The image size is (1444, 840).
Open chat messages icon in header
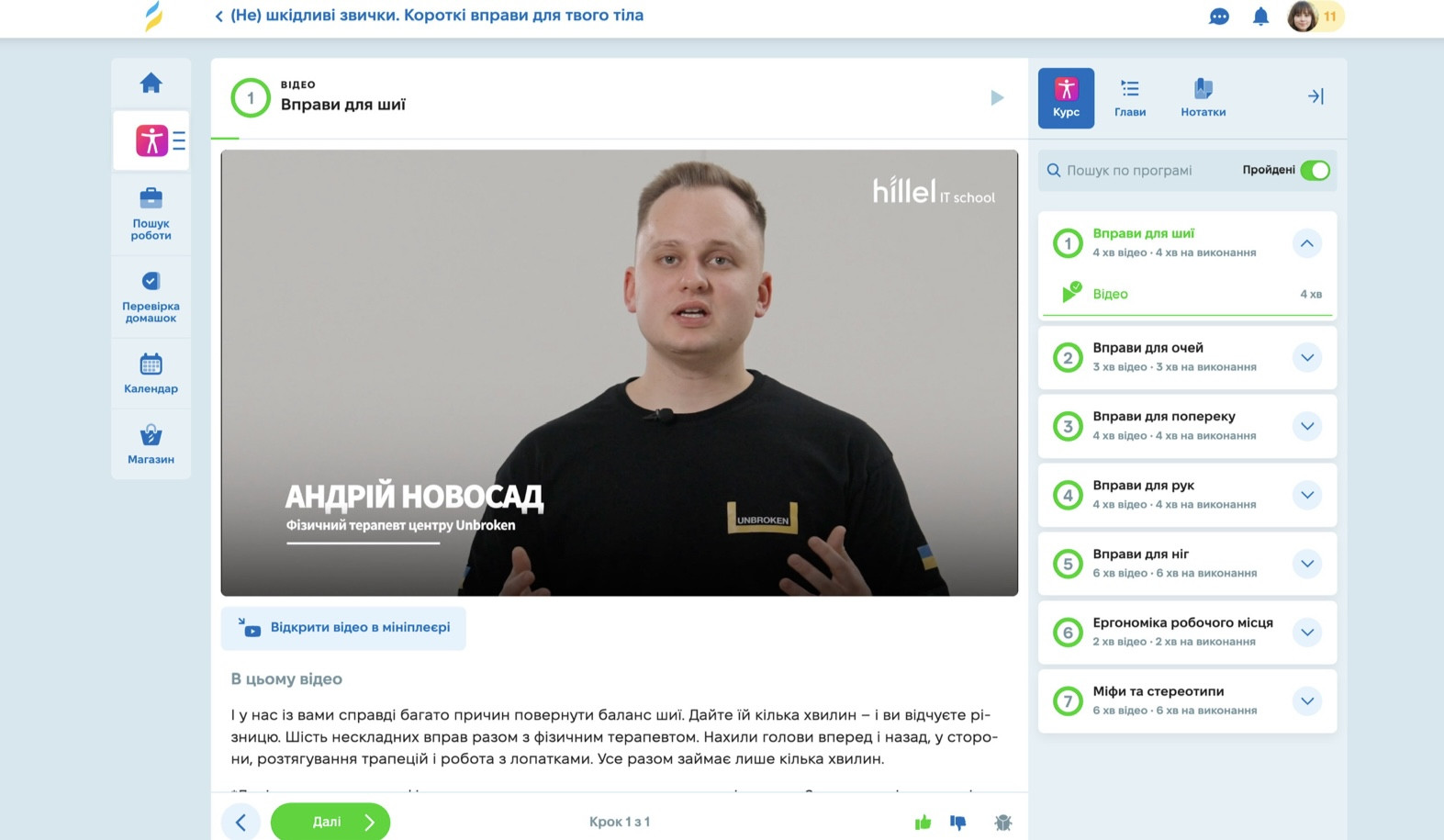tap(1219, 17)
